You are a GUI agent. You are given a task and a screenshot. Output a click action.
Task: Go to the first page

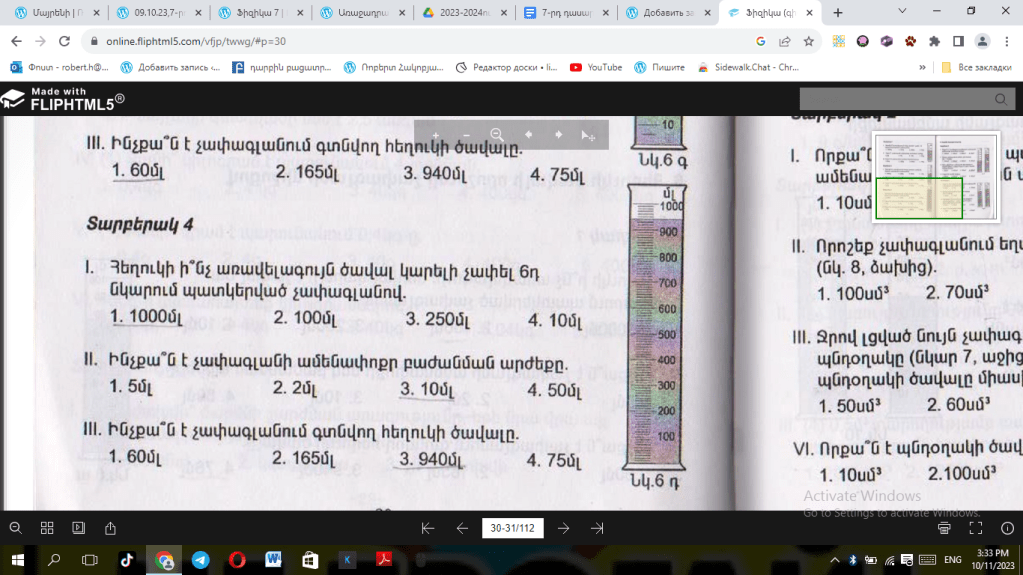[428, 528]
